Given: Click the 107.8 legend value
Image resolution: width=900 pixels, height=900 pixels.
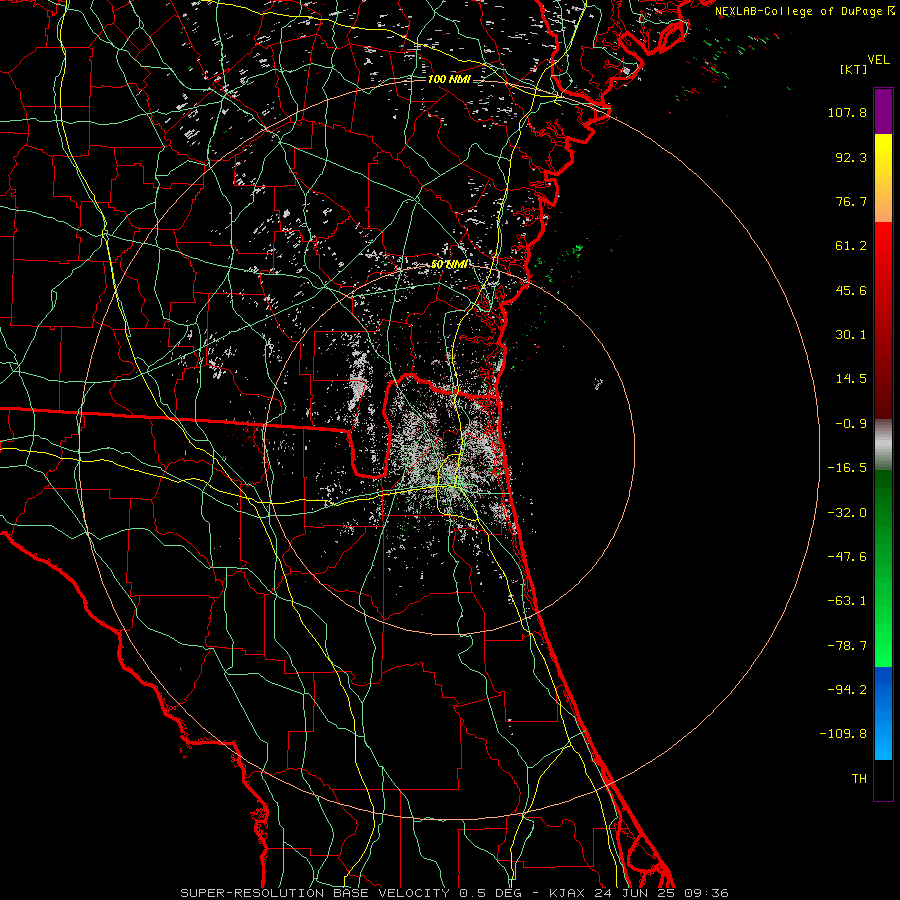Looking at the screenshot, I should point(847,112).
